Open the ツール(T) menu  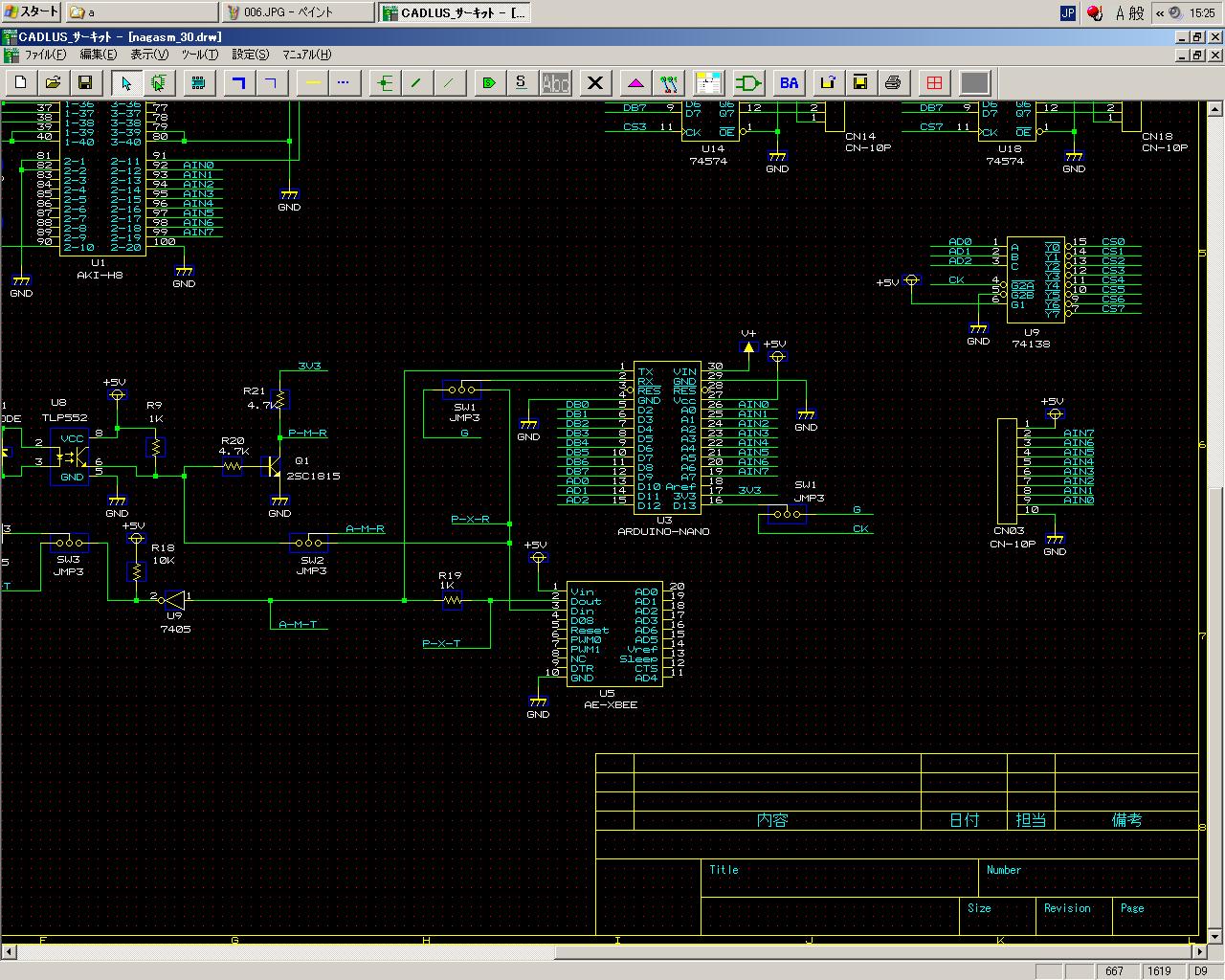click(199, 55)
